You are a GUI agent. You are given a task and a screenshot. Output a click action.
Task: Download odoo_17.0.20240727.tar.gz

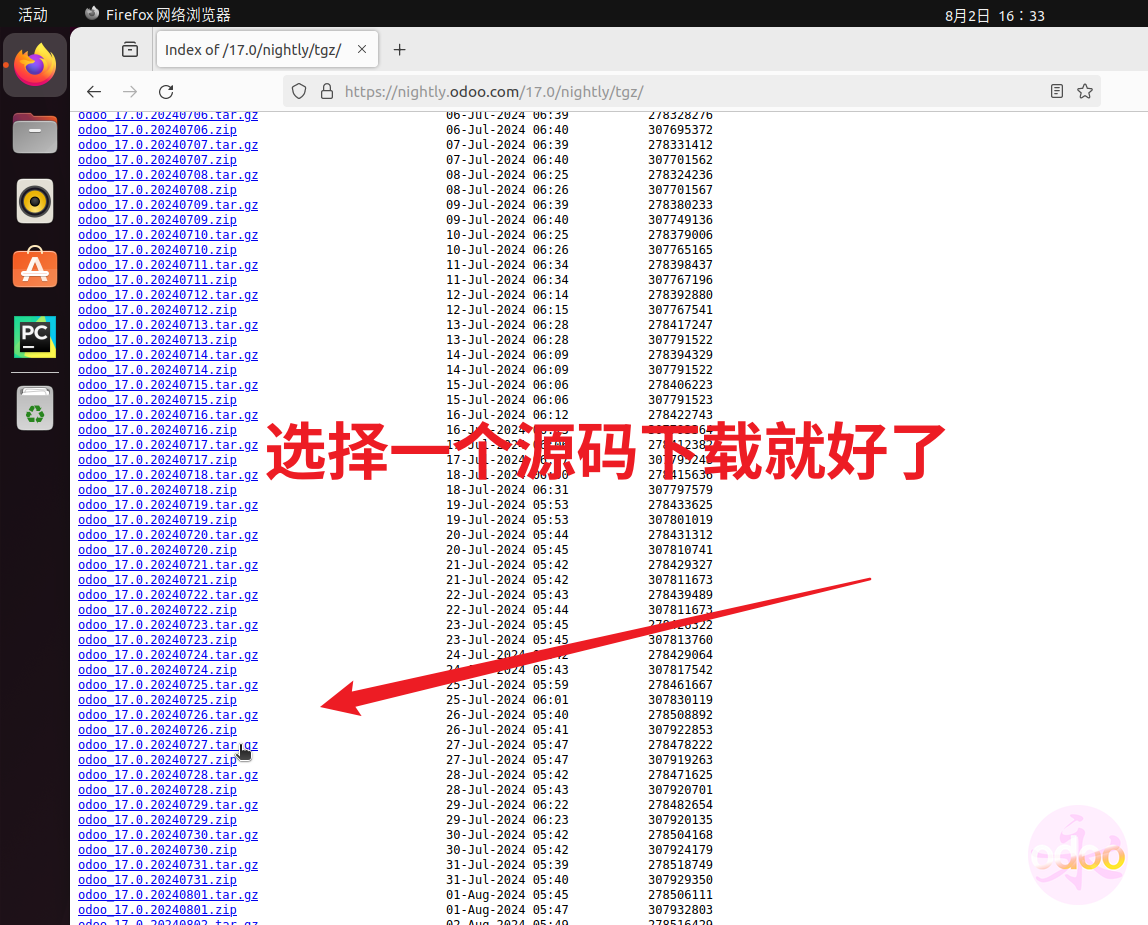pos(168,746)
